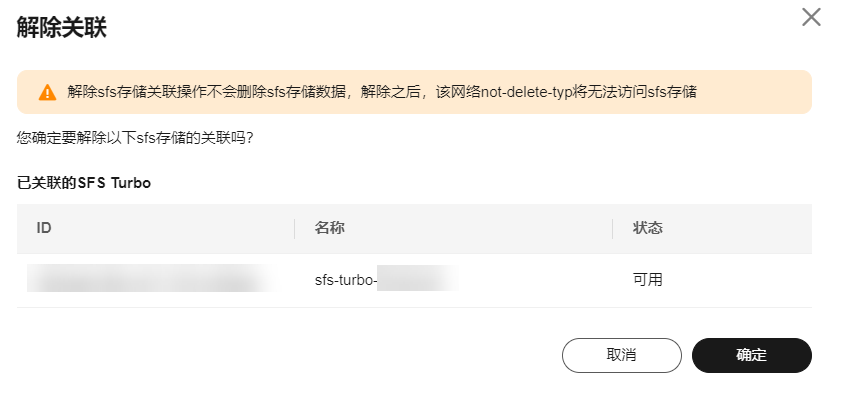Click the blurred suffix of sfs-turbo name
848x396 pixels.
coord(418,279)
